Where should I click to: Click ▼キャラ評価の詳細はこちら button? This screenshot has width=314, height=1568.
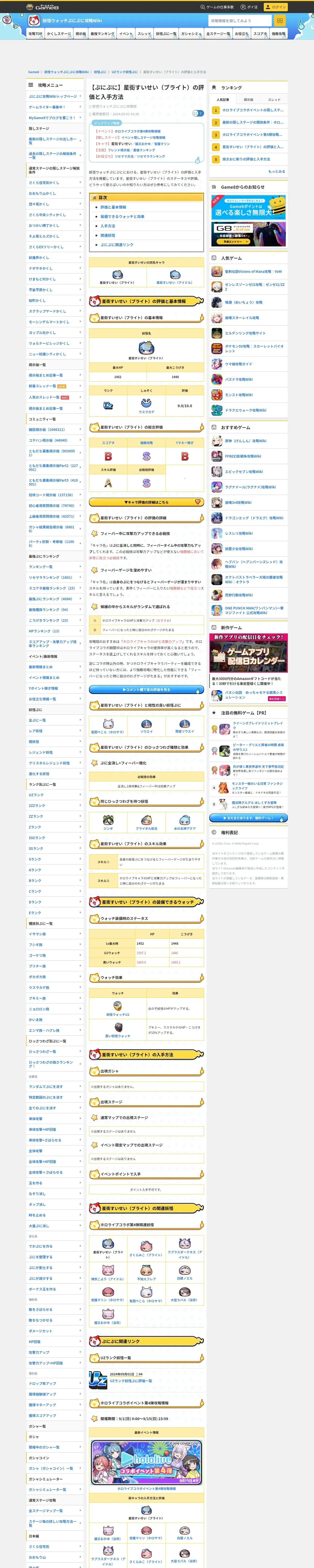pyautogui.click(x=146, y=502)
